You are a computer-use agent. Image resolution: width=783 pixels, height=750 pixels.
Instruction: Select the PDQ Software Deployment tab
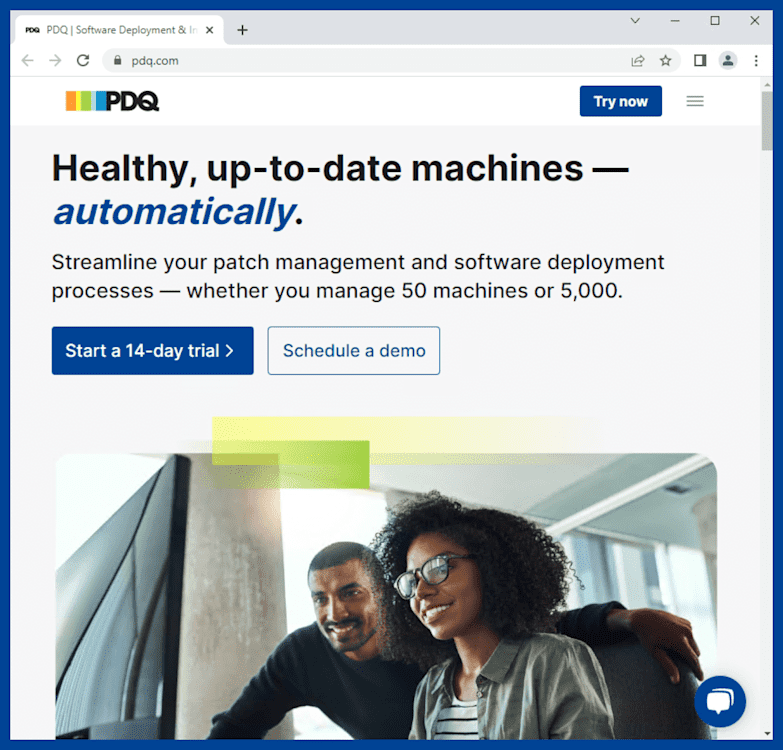119,30
